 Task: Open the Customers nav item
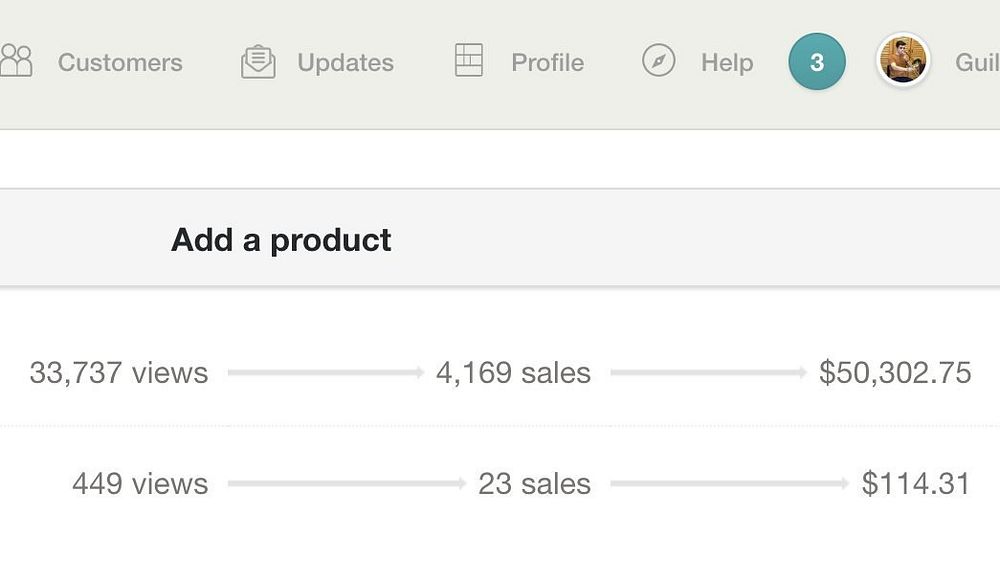(x=120, y=62)
